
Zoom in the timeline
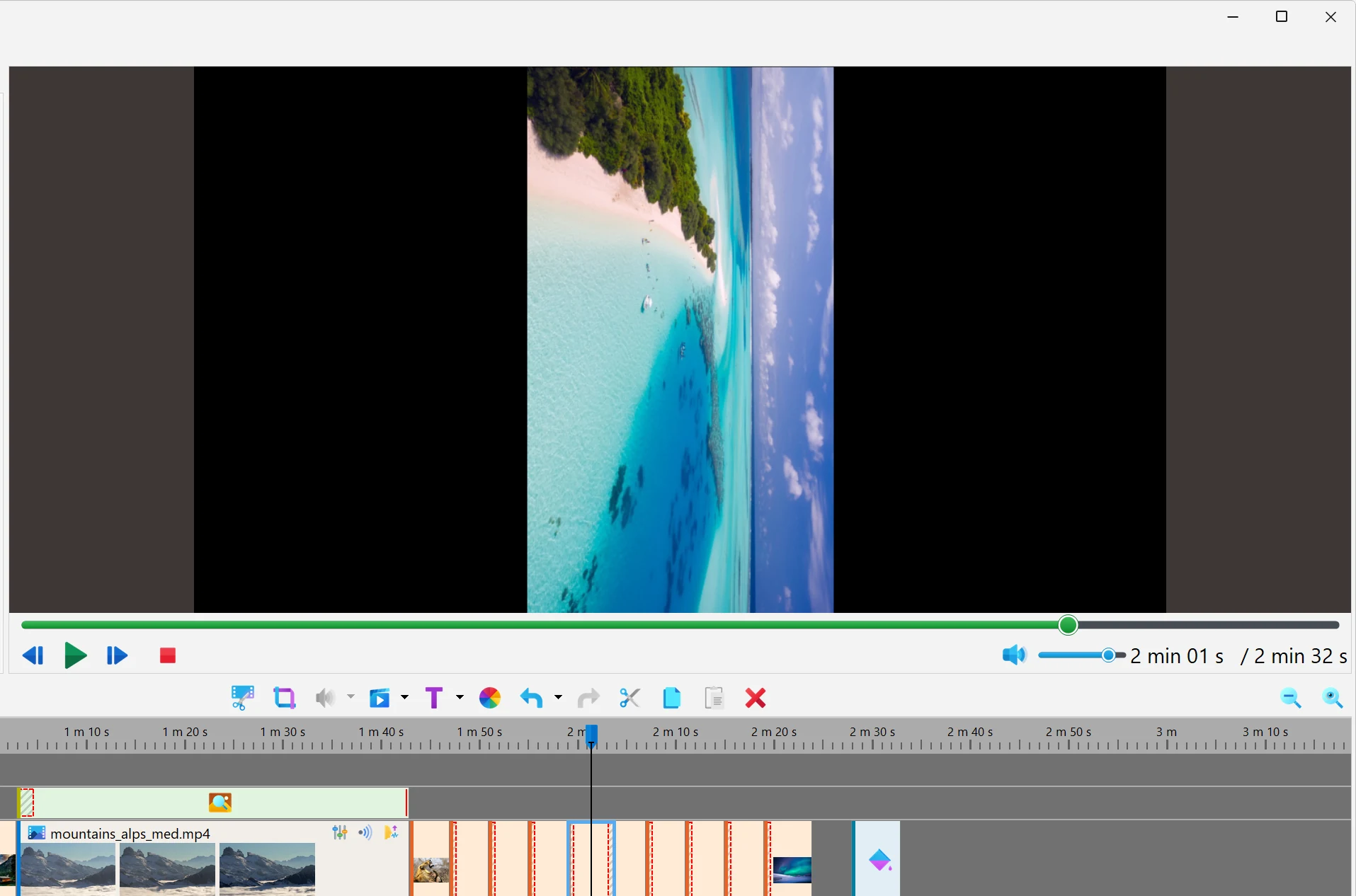pyautogui.click(x=1333, y=699)
